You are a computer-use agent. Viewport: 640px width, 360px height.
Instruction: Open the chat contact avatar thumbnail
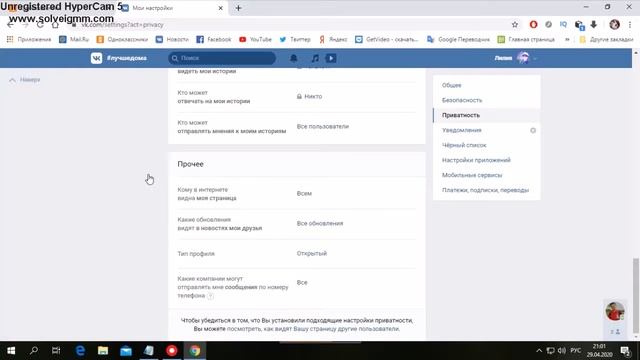tap(615, 311)
